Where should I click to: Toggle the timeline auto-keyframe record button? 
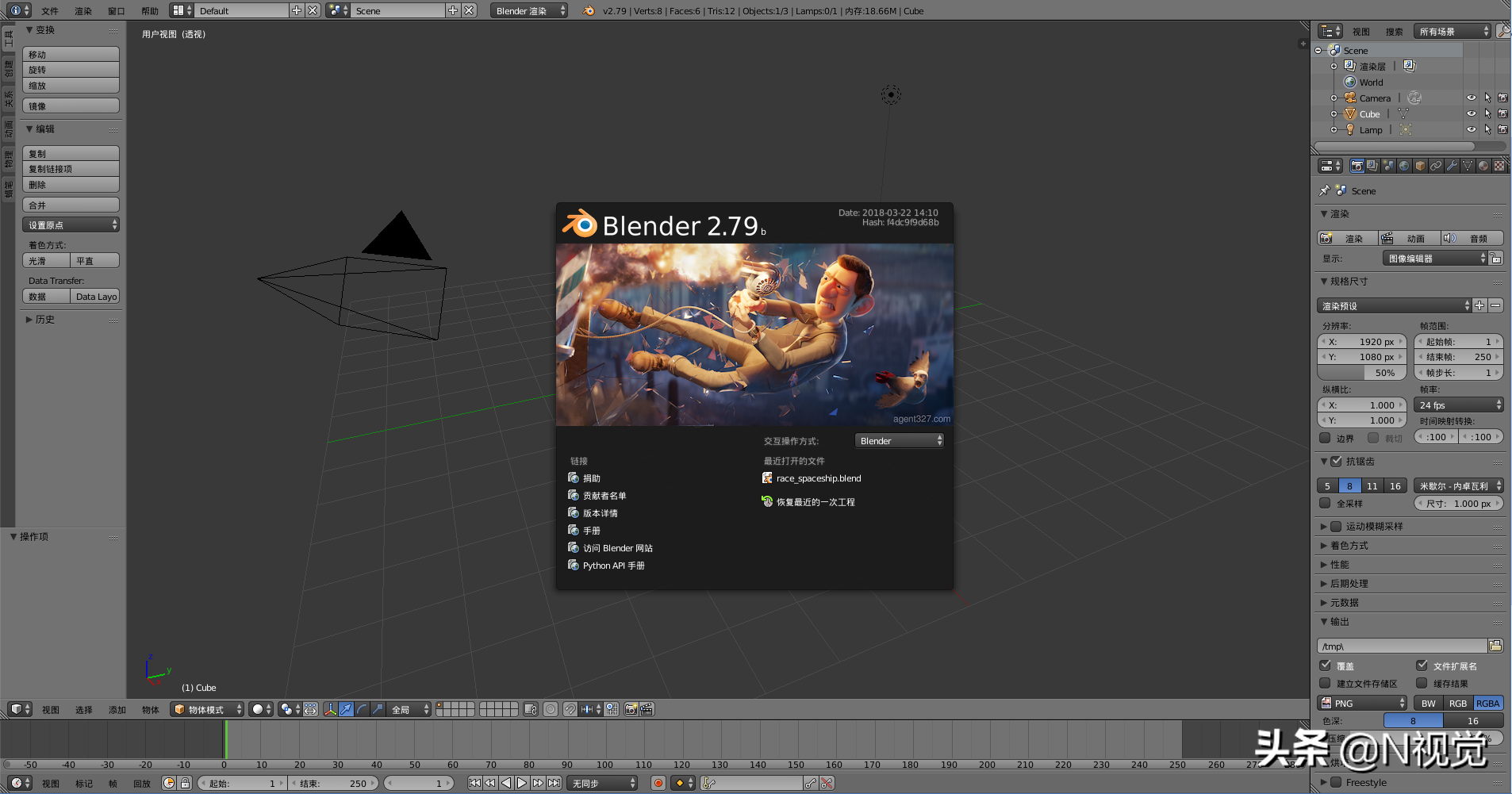pyautogui.click(x=658, y=783)
